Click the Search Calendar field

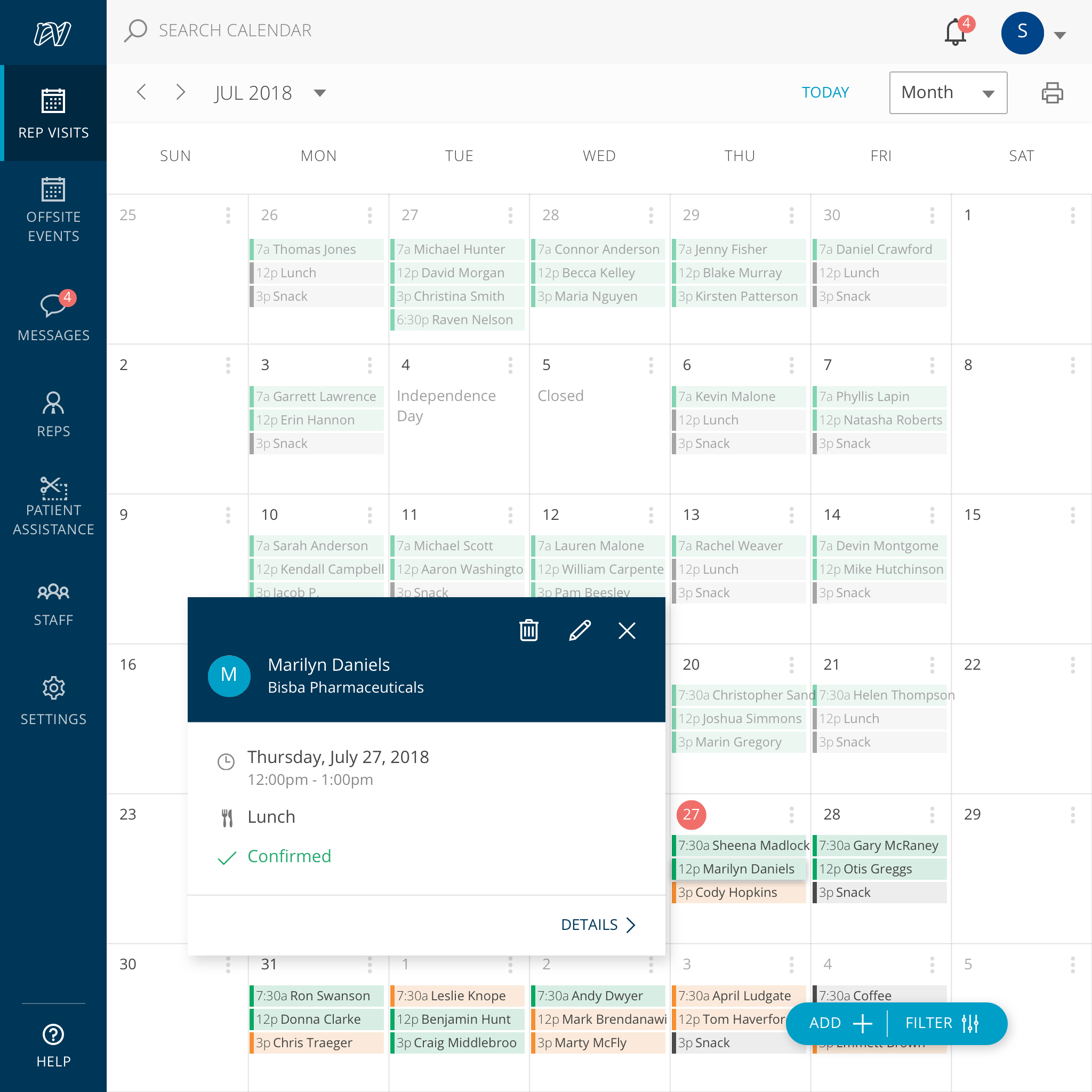tap(235, 30)
